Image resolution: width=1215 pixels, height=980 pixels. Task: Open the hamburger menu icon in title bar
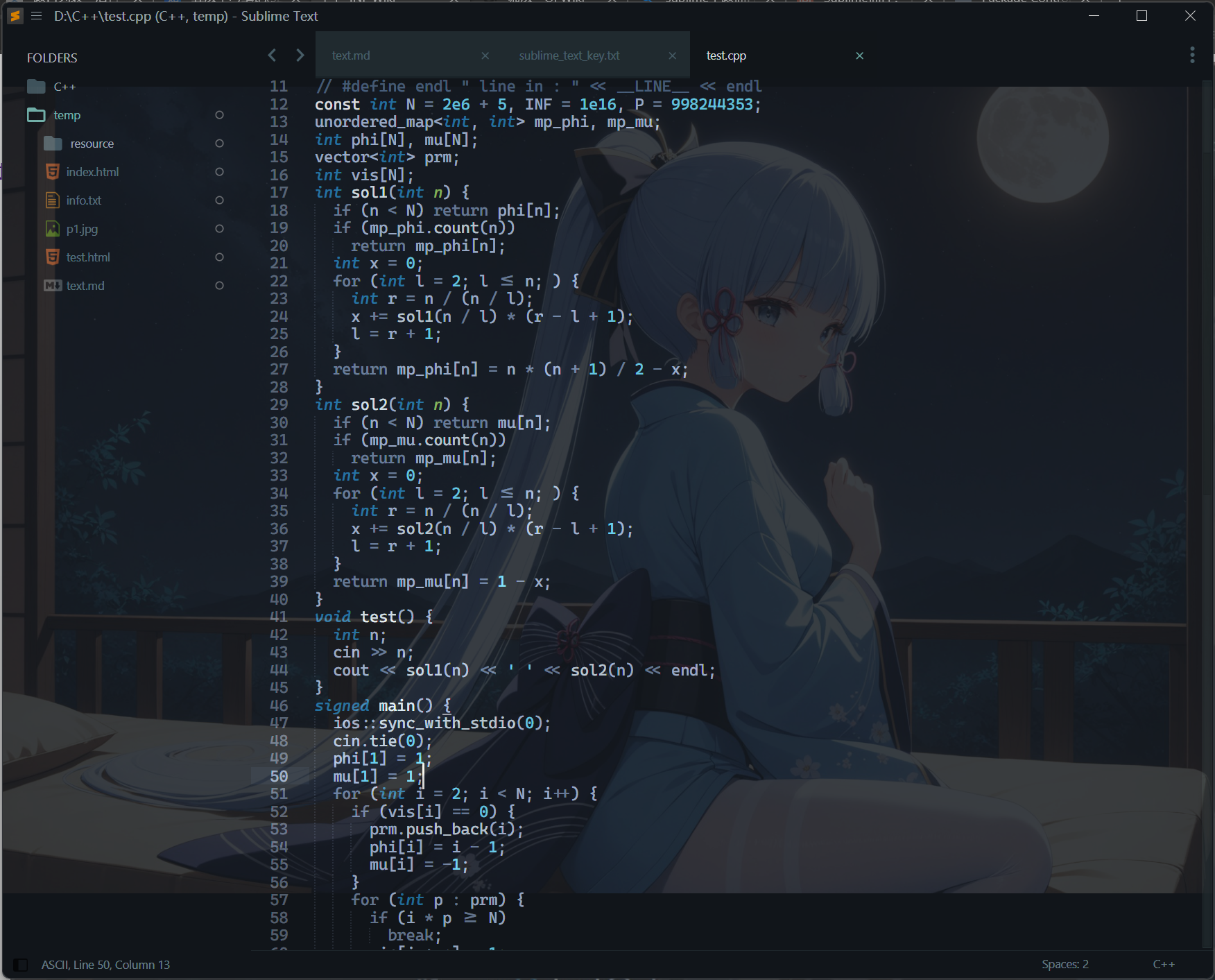click(37, 16)
